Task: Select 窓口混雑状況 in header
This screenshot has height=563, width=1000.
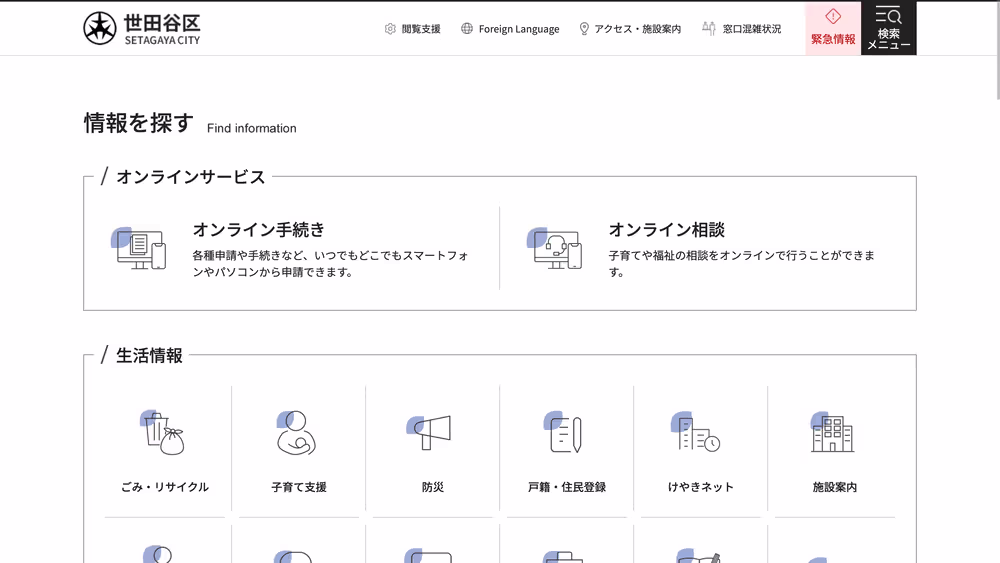Action: (752, 29)
